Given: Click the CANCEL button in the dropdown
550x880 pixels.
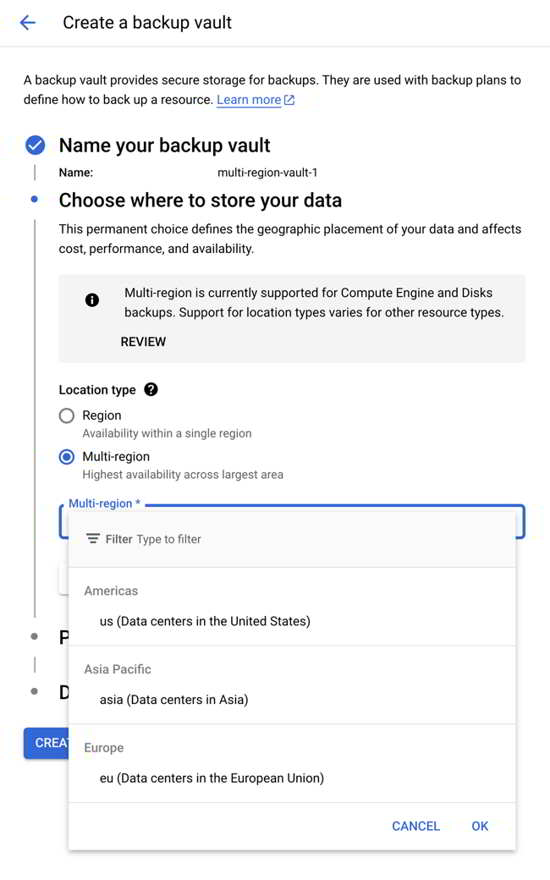Looking at the screenshot, I should pyautogui.click(x=416, y=826).
